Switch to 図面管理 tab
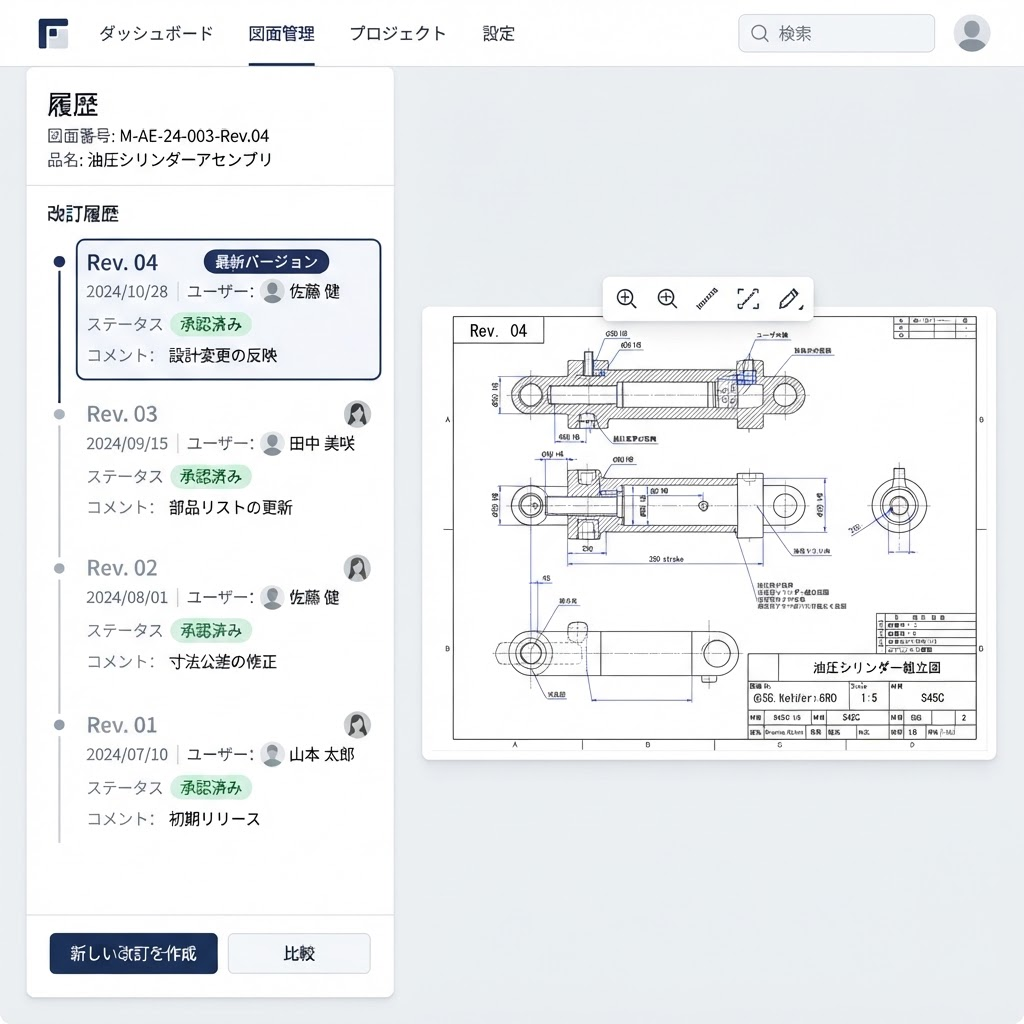 281,33
